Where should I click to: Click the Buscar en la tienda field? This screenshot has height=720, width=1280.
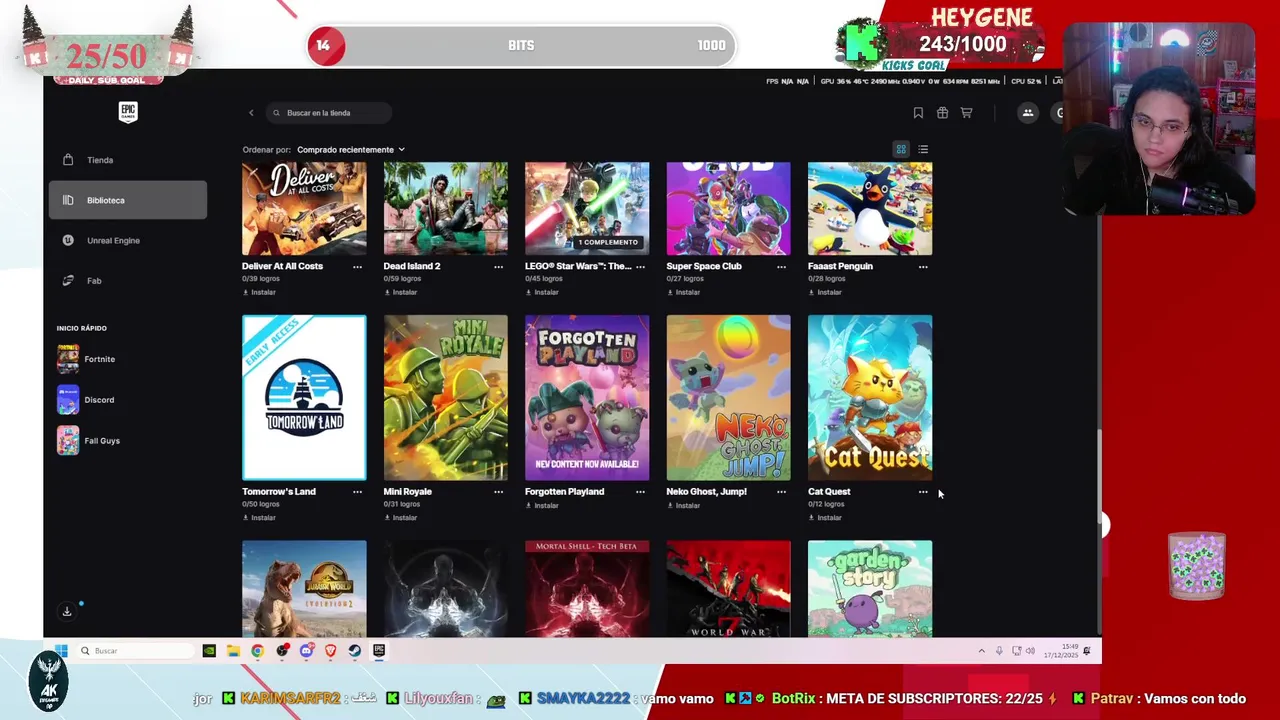point(328,113)
